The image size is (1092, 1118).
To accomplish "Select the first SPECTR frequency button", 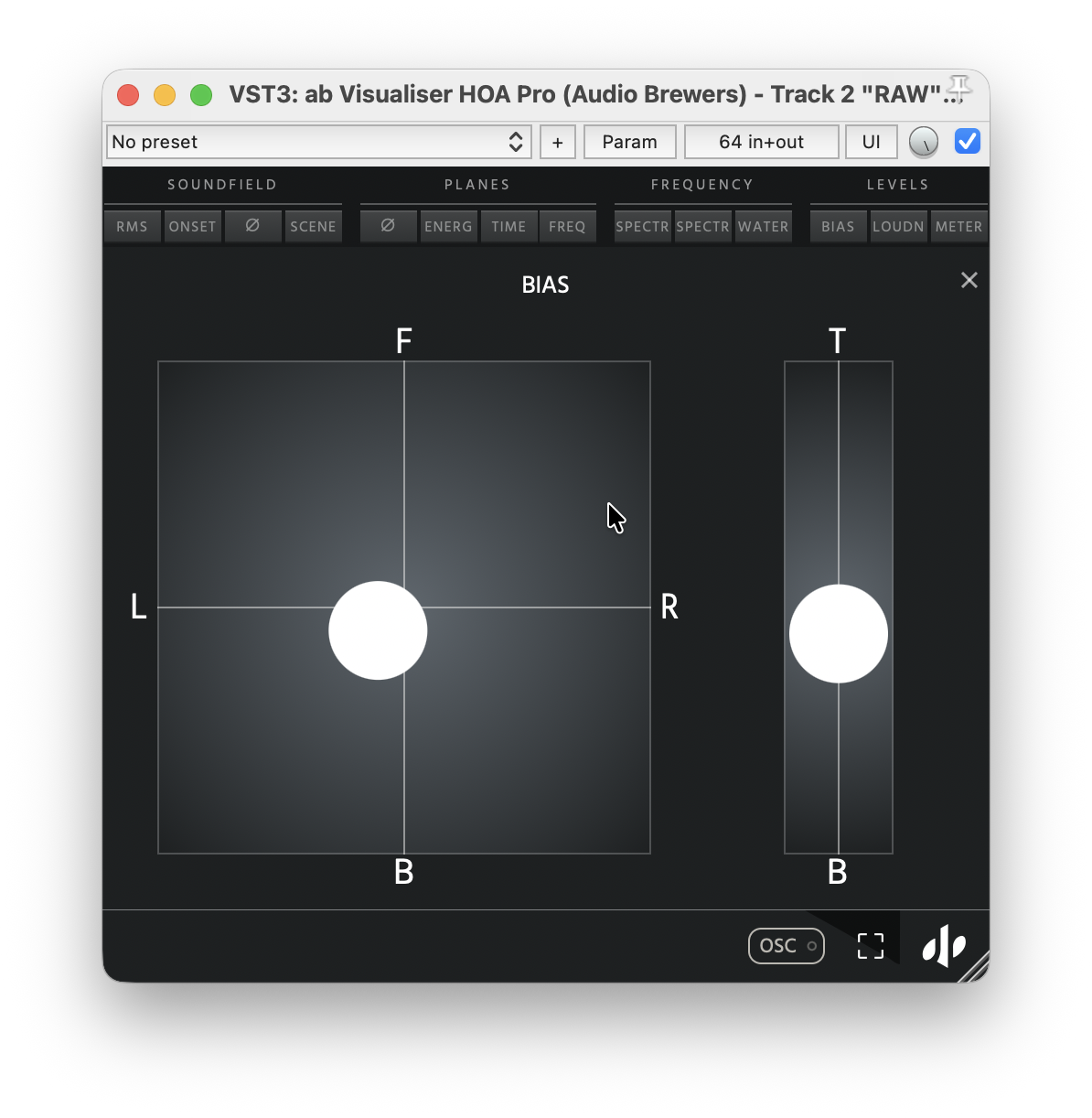I will click(643, 226).
